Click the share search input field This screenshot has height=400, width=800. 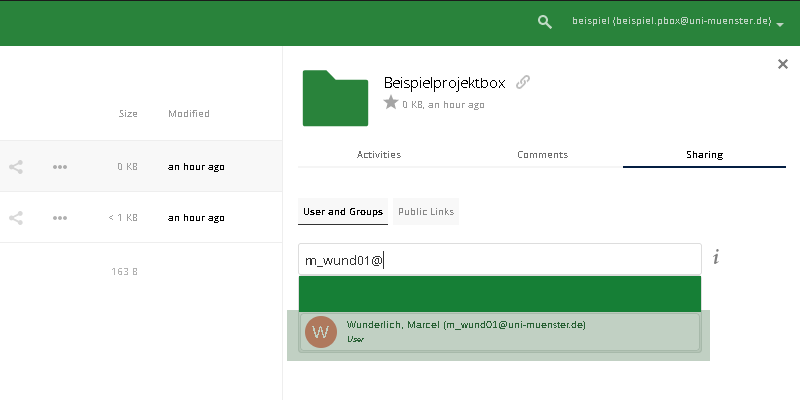[x=500, y=260]
